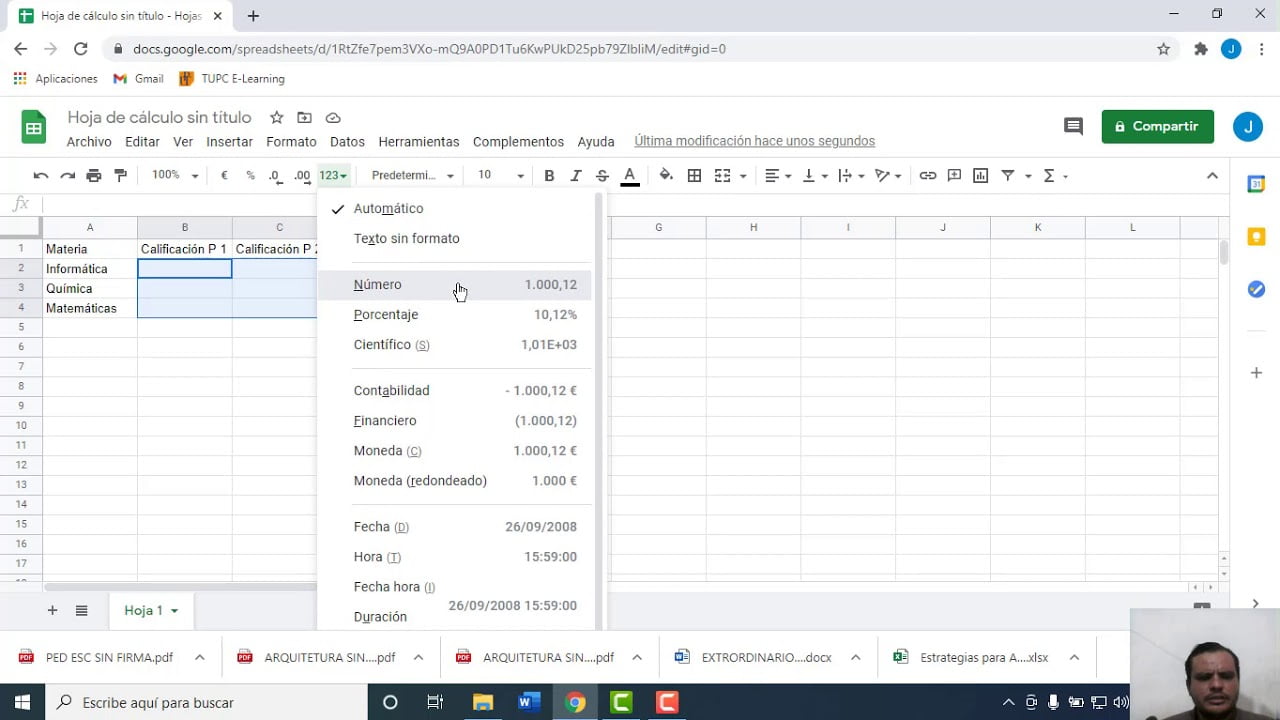The height and width of the screenshot is (720, 1280).
Task: Open the text color picker
Action: coord(629,176)
